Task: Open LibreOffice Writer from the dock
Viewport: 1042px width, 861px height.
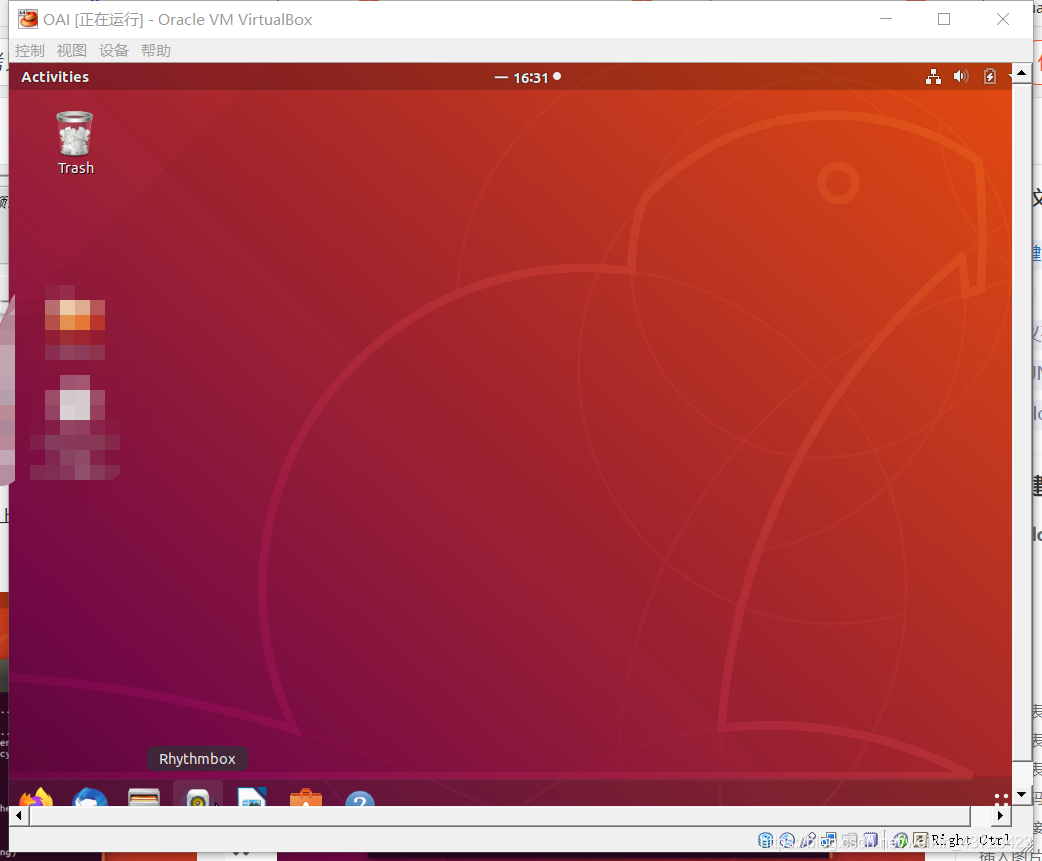Action: point(252,797)
